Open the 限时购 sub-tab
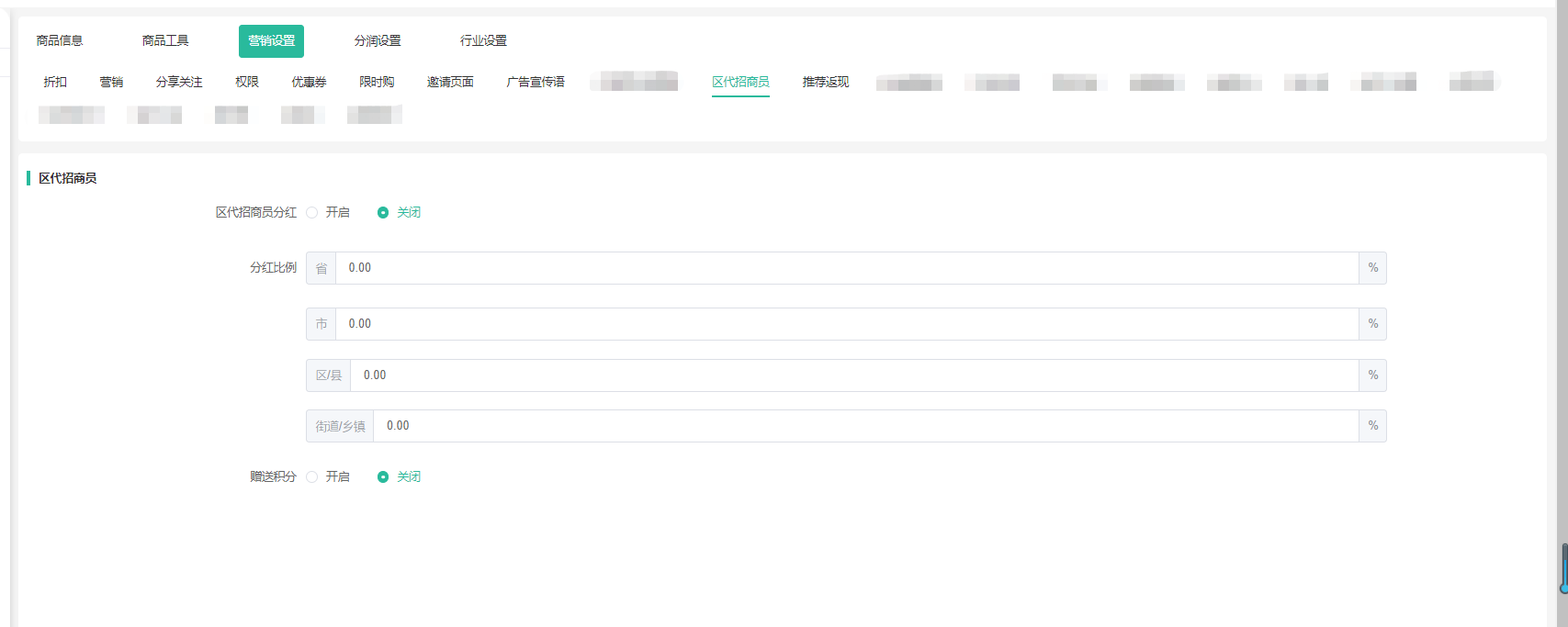This screenshot has height=627, width=1568. click(x=377, y=82)
